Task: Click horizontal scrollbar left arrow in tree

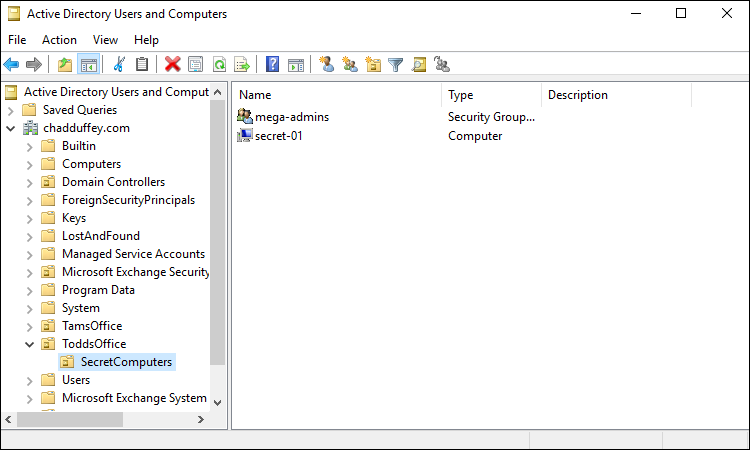Action: click(8, 419)
